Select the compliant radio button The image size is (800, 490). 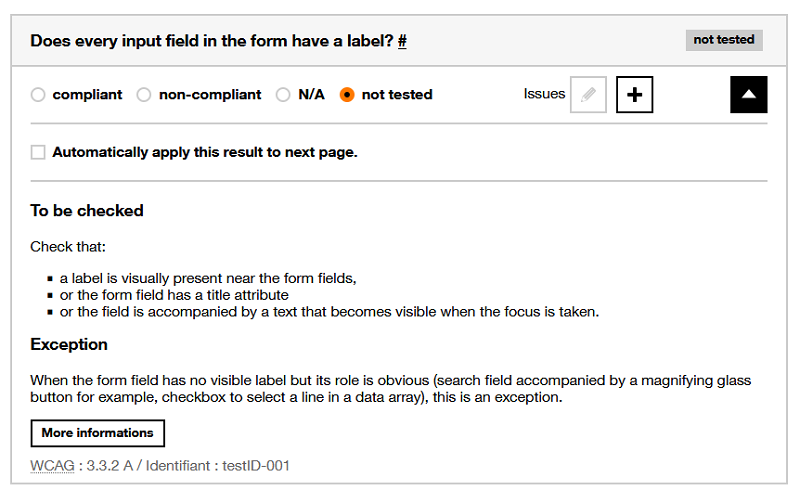pos(38,95)
